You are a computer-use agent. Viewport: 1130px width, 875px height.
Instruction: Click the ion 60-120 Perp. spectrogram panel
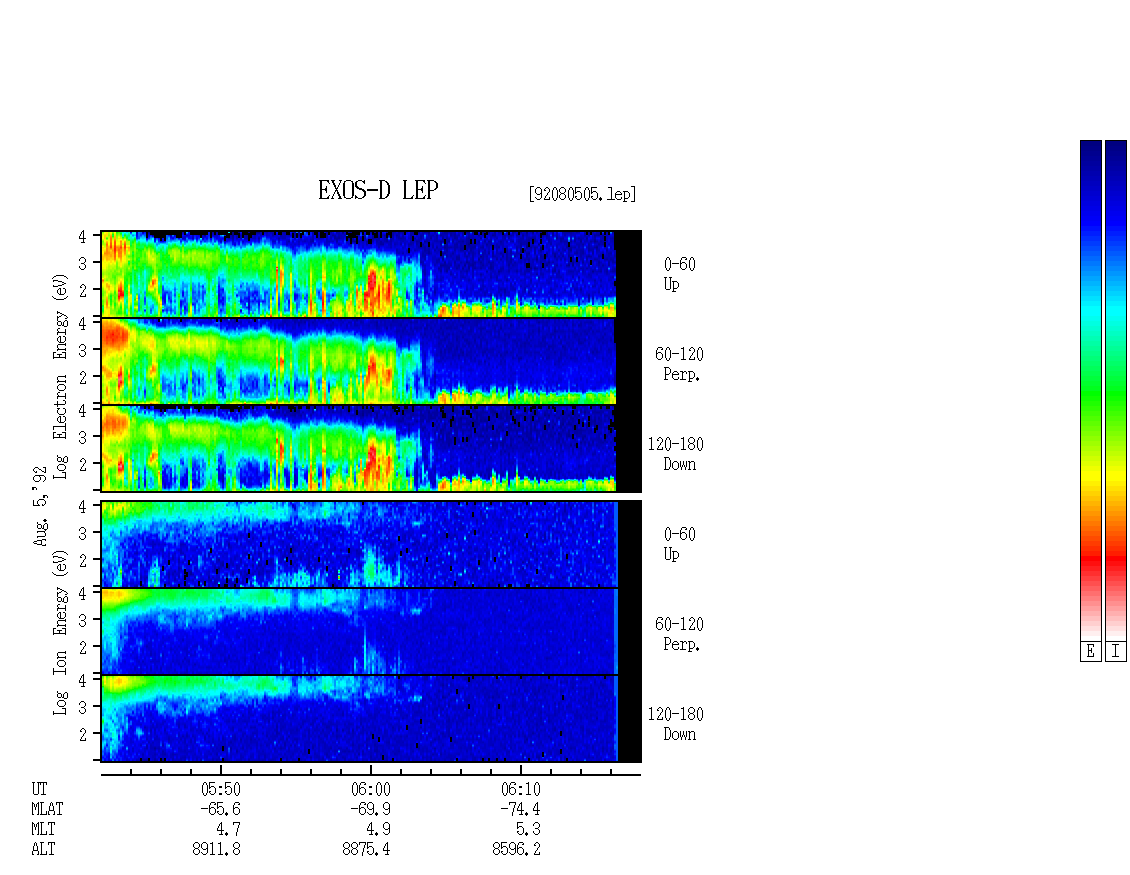(371, 631)
